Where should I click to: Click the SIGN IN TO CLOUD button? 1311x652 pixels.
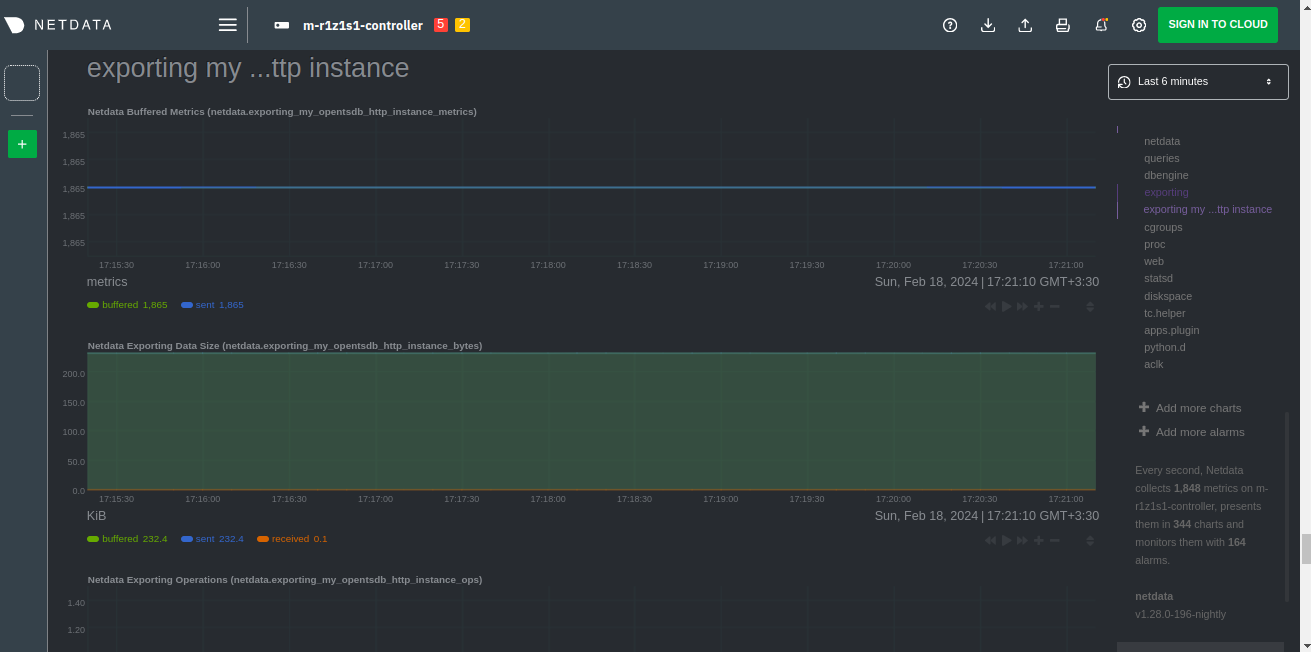[1217, 25]
